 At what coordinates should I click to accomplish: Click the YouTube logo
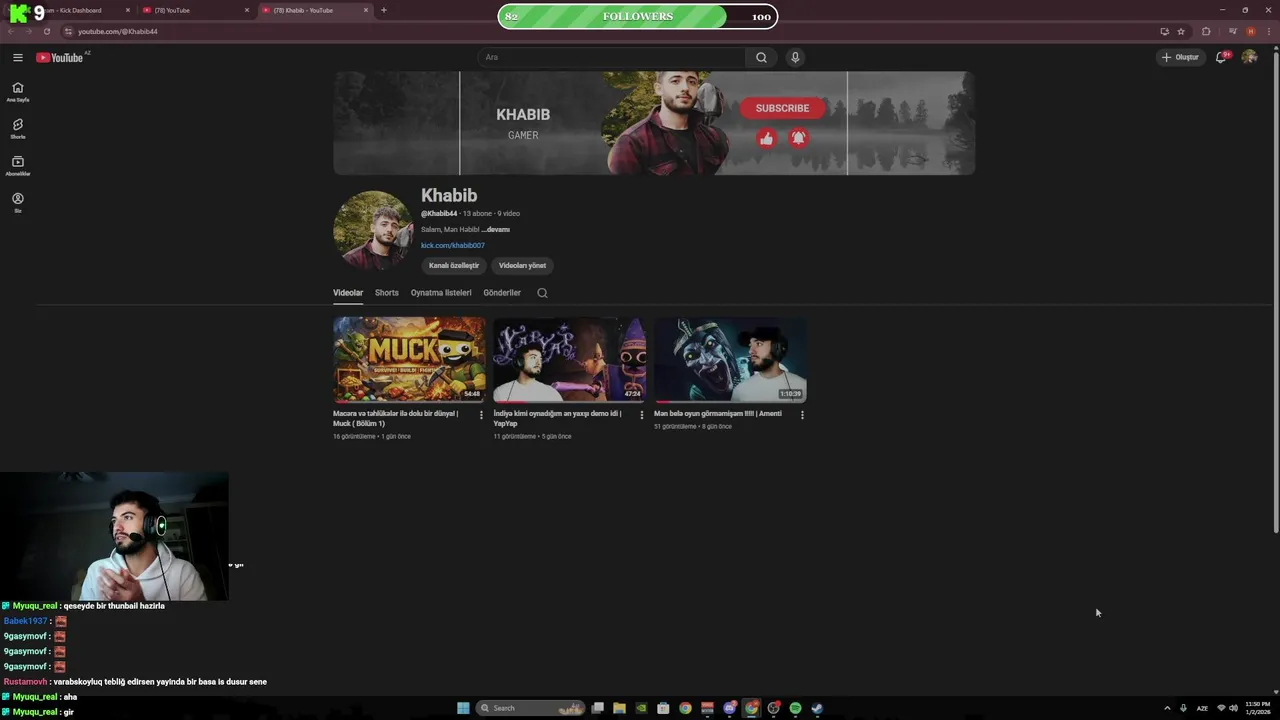point(60,57)
